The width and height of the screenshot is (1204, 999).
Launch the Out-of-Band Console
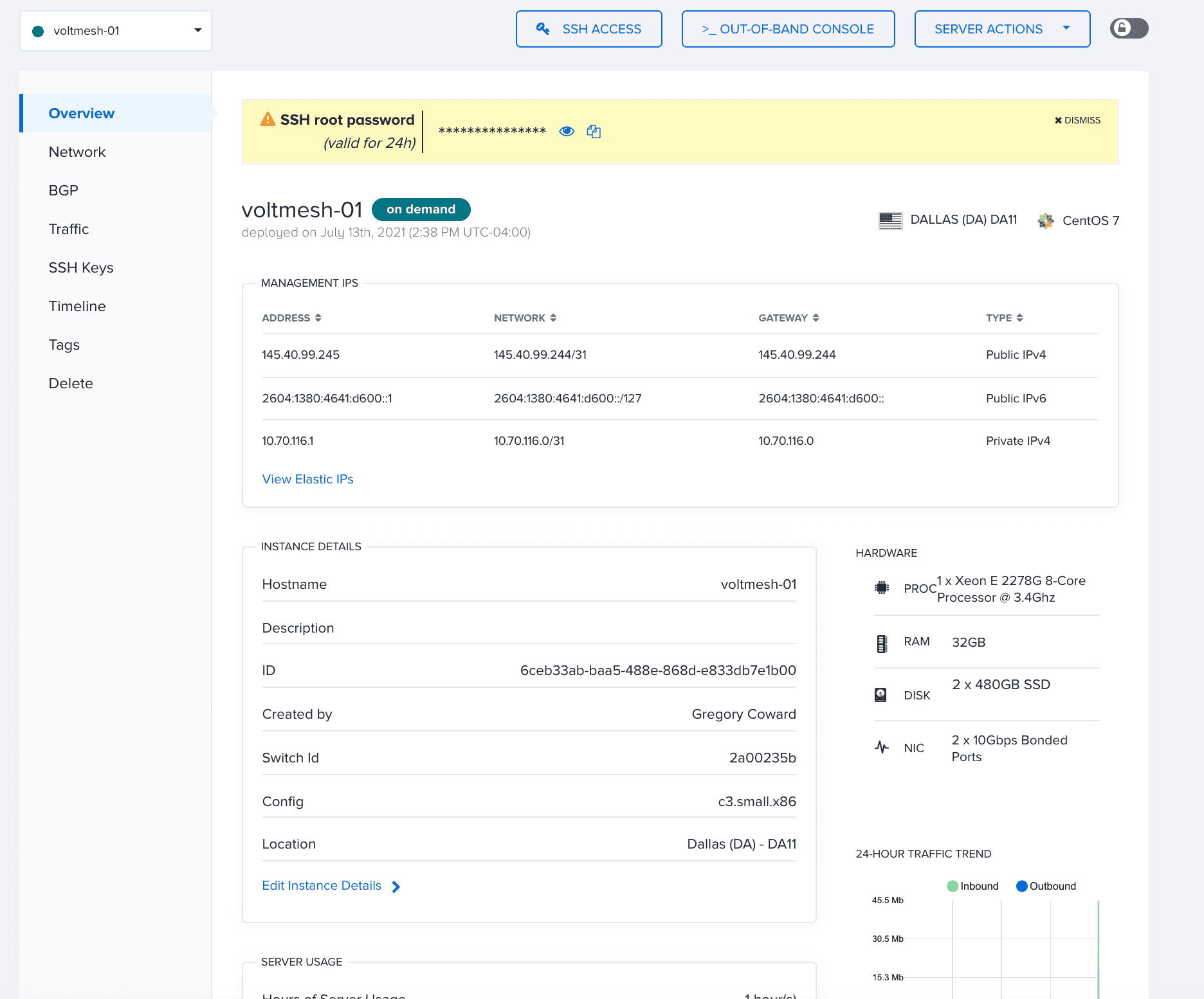pos(788,29)
